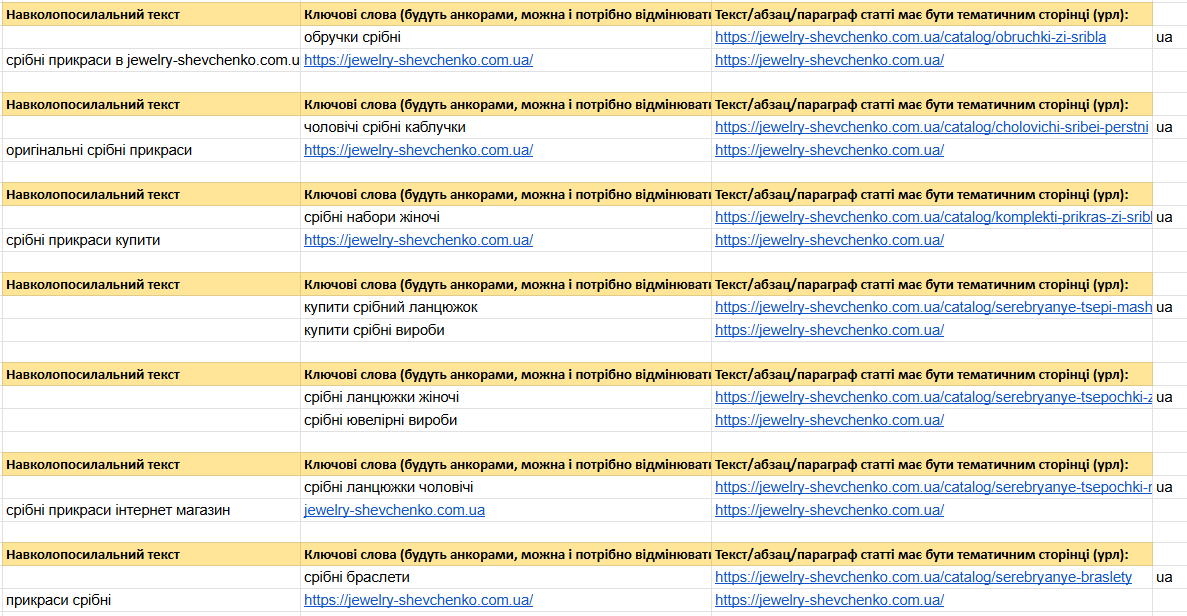Open the catalog link beside 'срібні ланцюжки жіночі'
This screenshot has height=616, width=1187.
pos(933,397)
